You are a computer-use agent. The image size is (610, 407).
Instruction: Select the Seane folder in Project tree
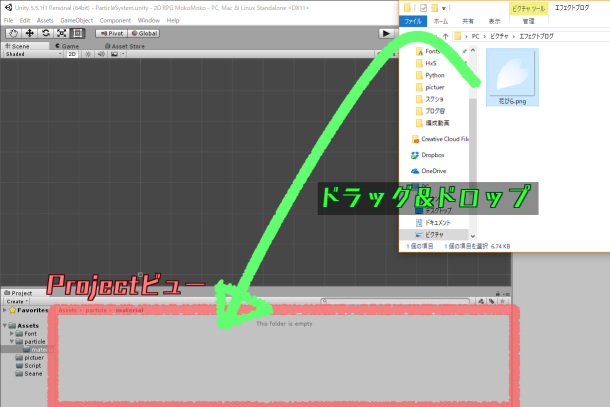pyautogui.click(x=29, y=374)
